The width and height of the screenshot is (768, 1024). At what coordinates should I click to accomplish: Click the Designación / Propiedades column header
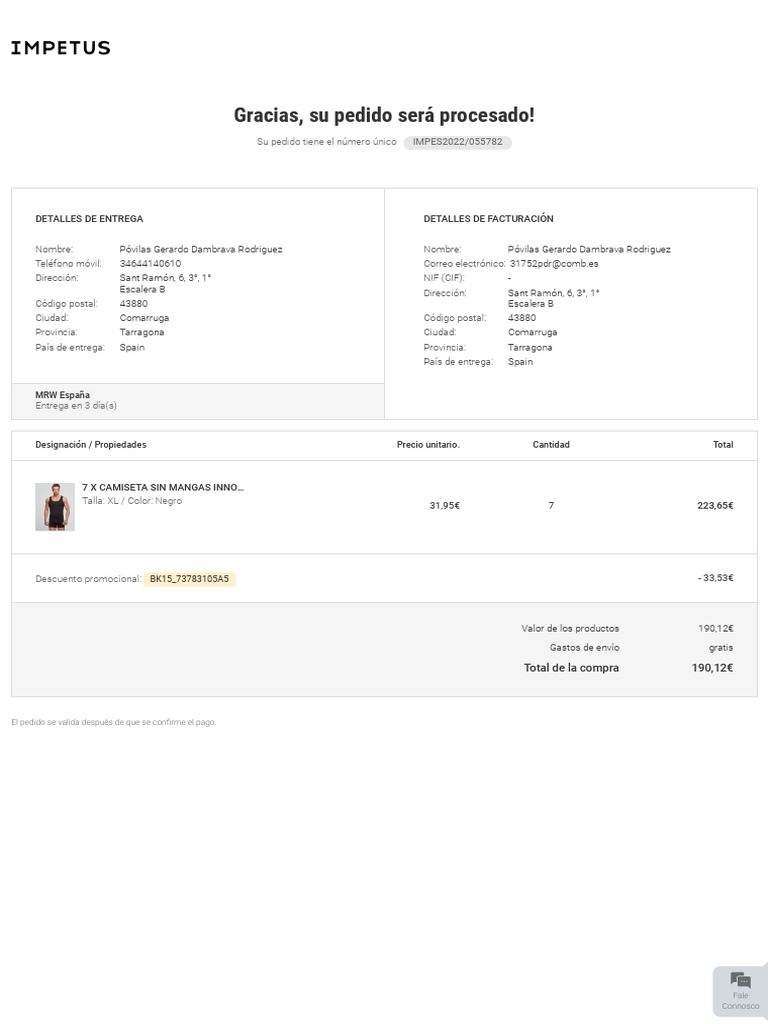[91, 445]
